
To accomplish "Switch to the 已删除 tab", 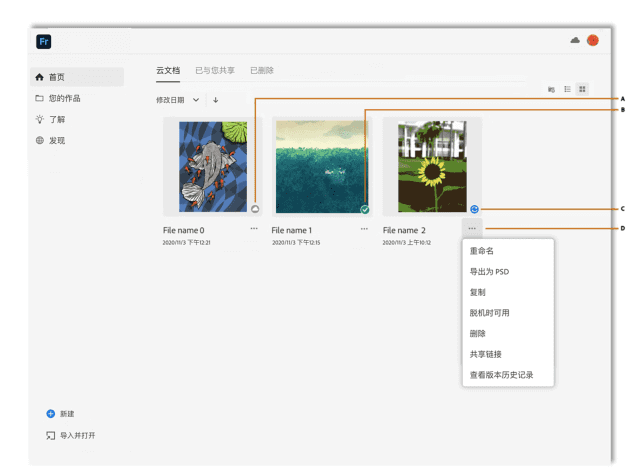I will [x=262, y=71].
